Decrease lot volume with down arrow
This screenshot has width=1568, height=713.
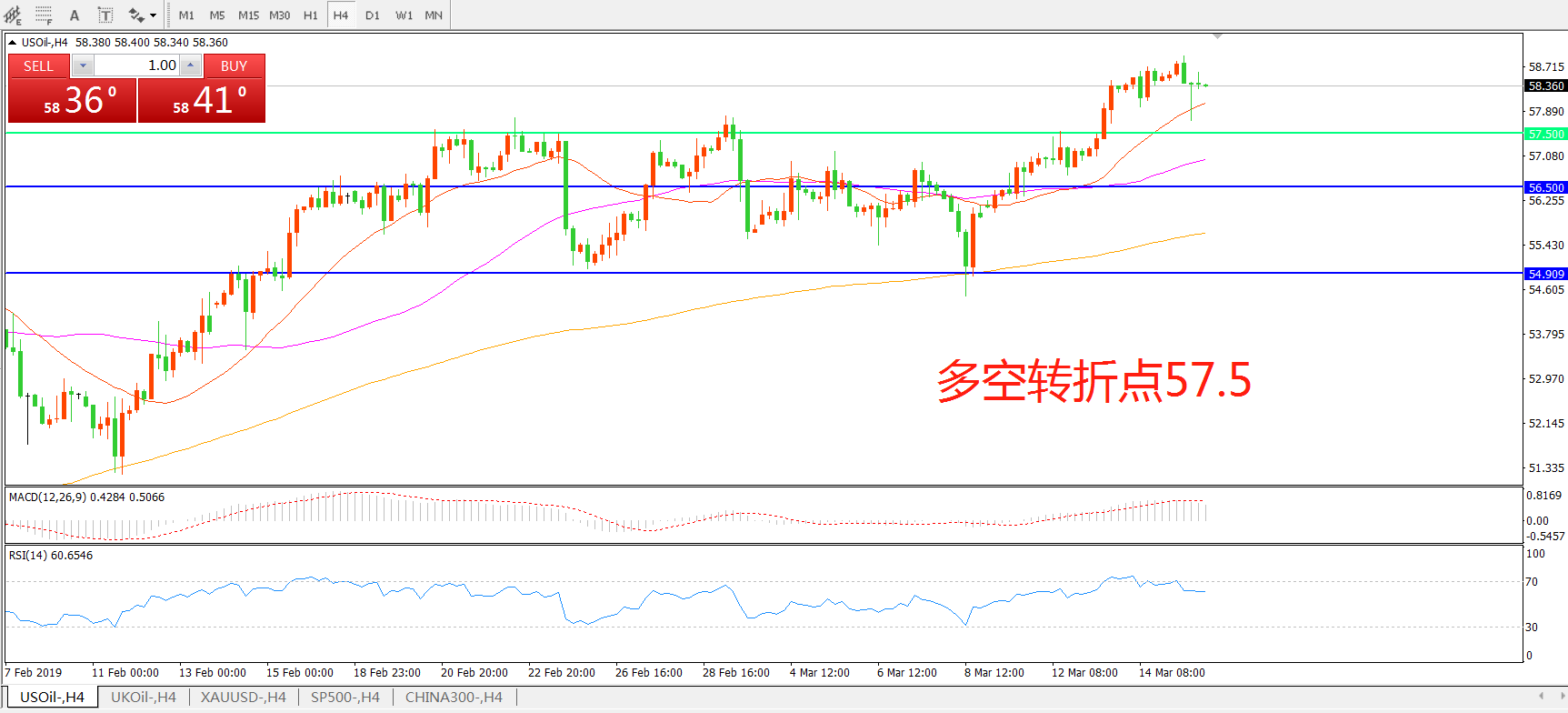tap(83, 65)
